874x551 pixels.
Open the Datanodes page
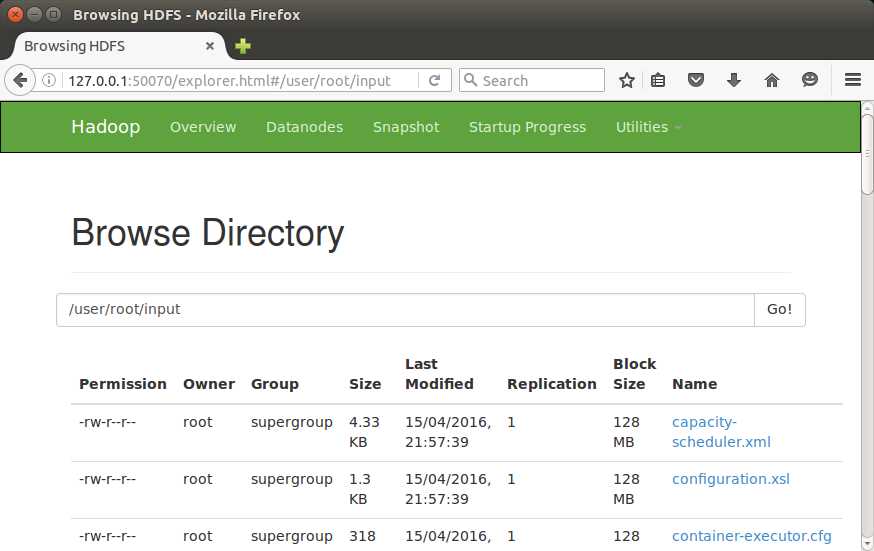304,127
